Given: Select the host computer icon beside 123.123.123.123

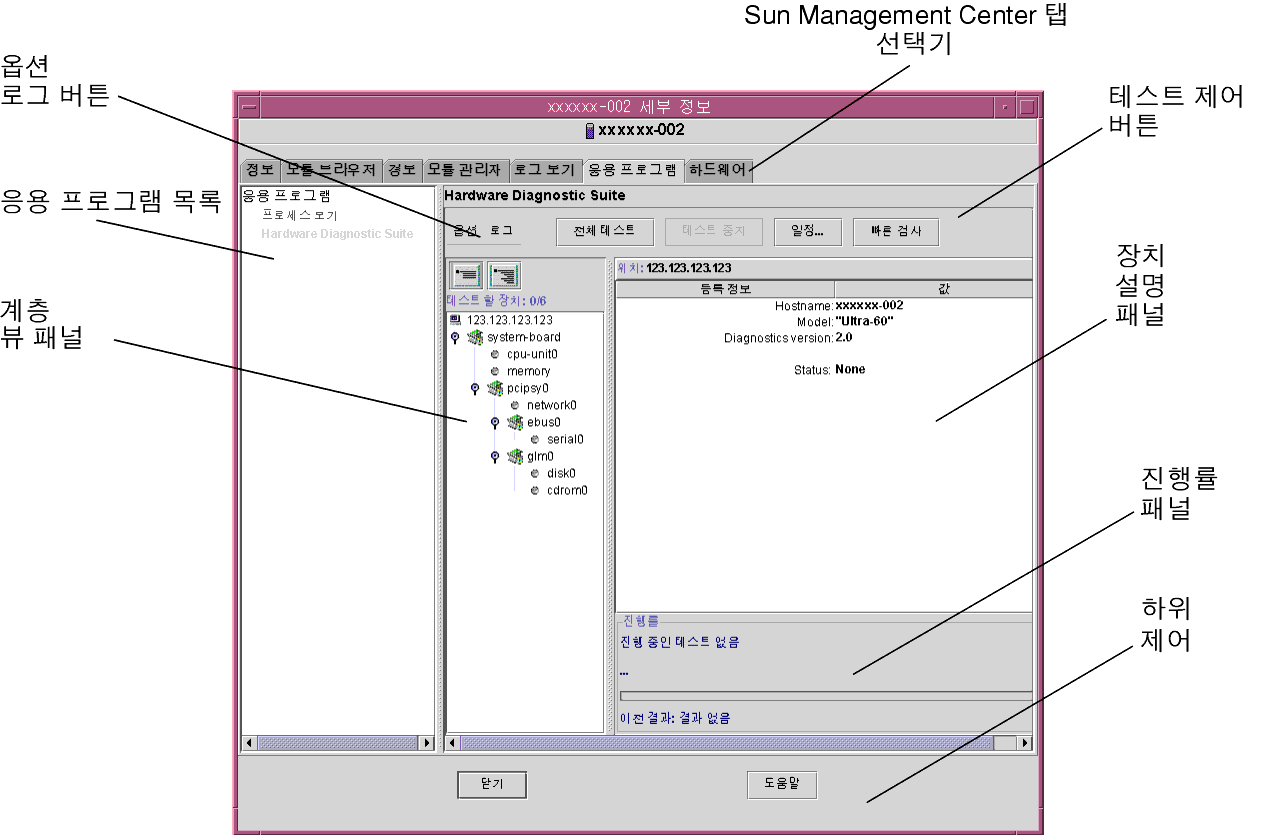Looking at the screenshot, I should [456, 320].
